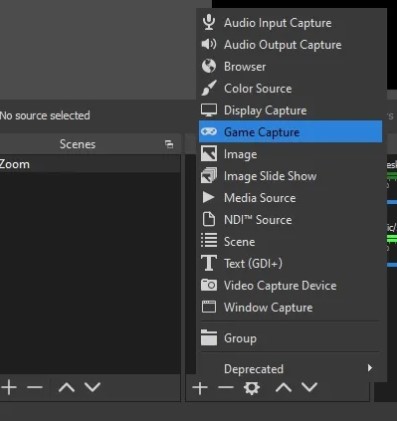Choose Media Source entry
This screenshot has width=397, height=421.
(290, 198)
